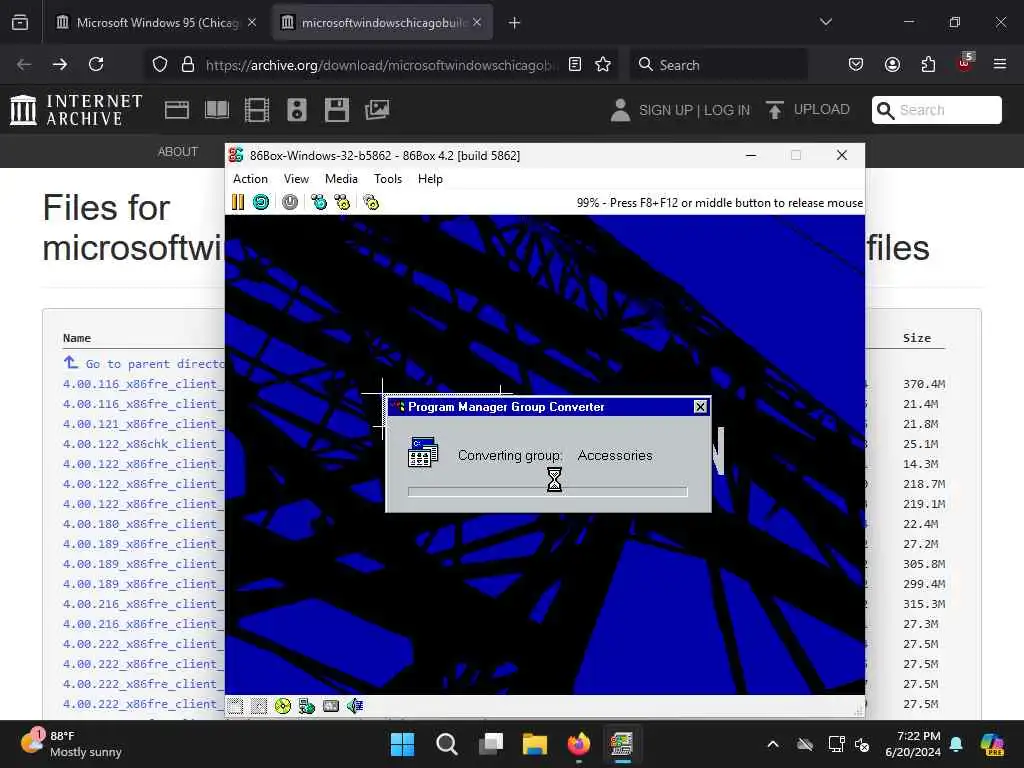Click the speaker sound icon in 86Box status bar
Screen dimensions: 1024x768
pos(355,706)
